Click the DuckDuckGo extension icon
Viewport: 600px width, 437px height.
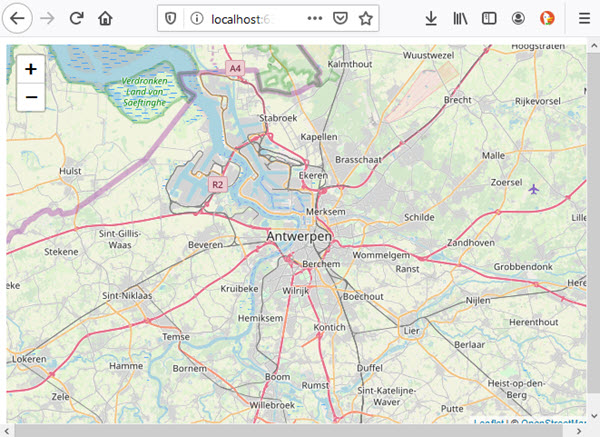pyautogui.click(x=547, y=18)
